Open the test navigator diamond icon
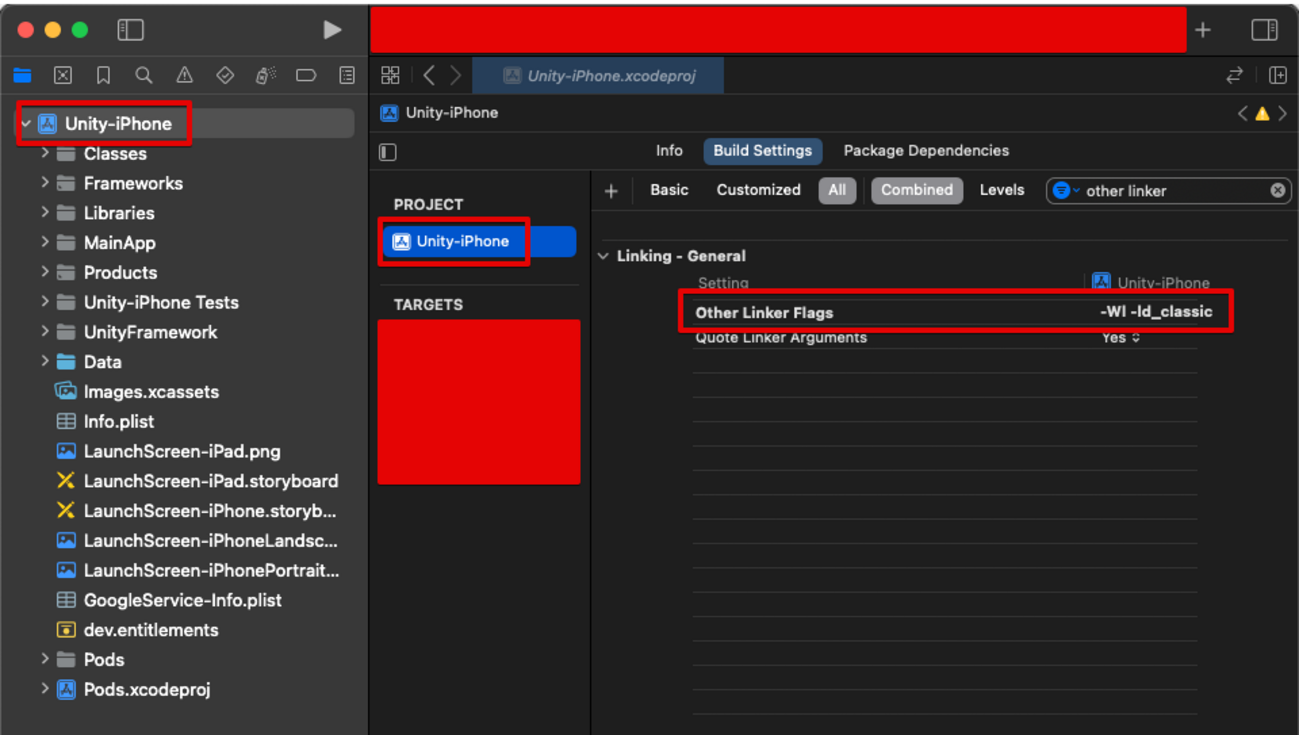 [x=225, y=76]
